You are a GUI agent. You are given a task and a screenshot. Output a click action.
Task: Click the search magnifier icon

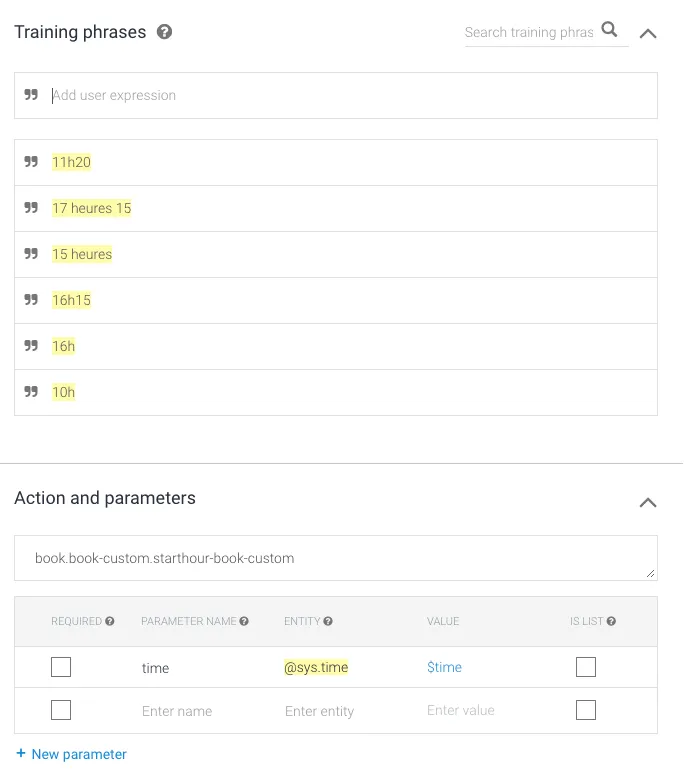(x=609, y=30)
